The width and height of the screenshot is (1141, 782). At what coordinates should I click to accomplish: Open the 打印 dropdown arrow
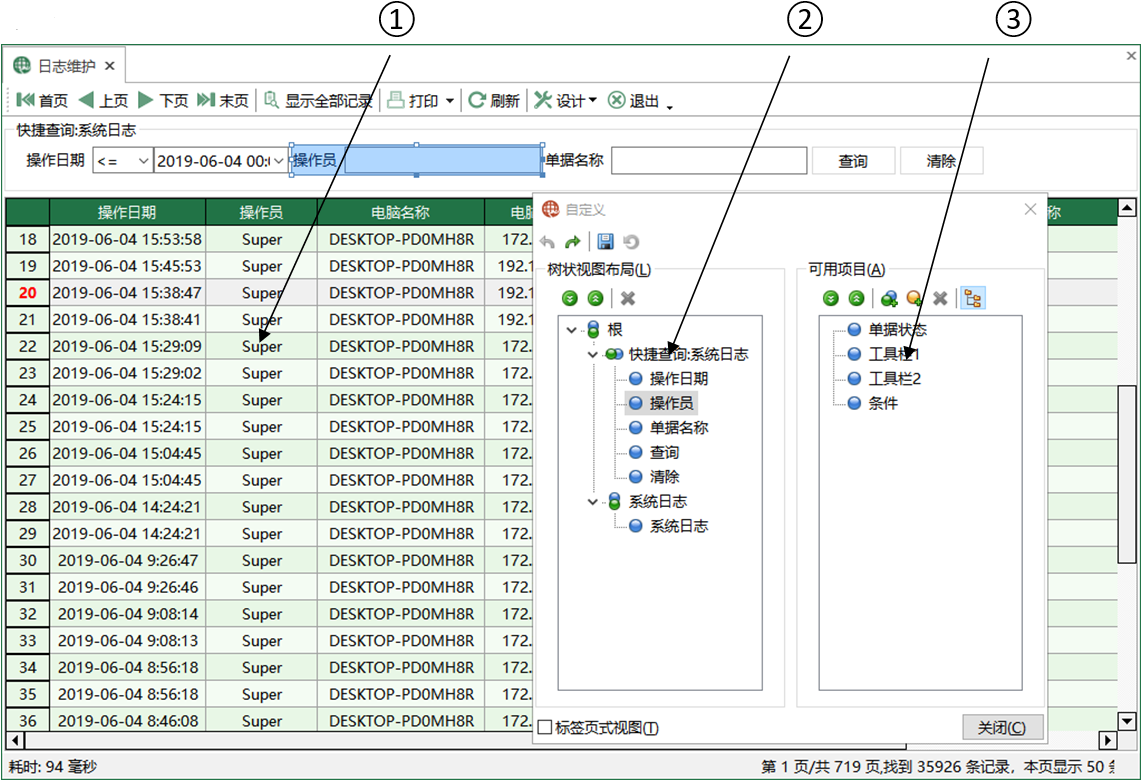(x=450, y=101)
